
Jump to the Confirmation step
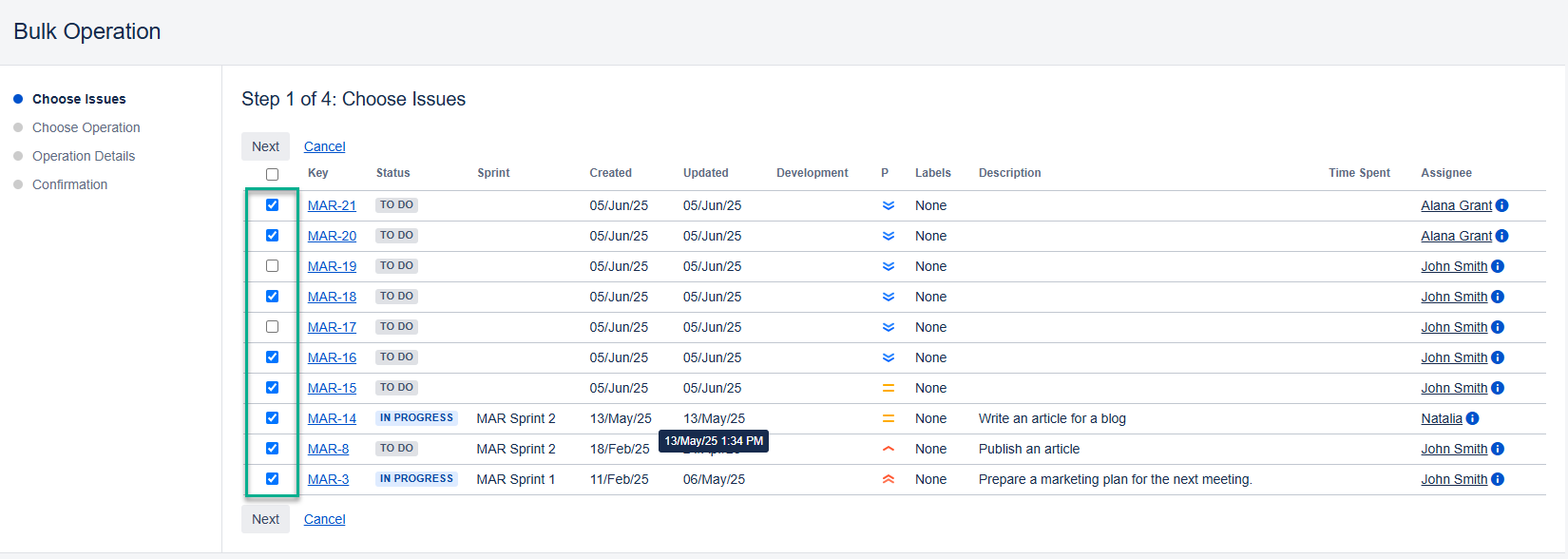pyautogui.click(x=69, y=184)
